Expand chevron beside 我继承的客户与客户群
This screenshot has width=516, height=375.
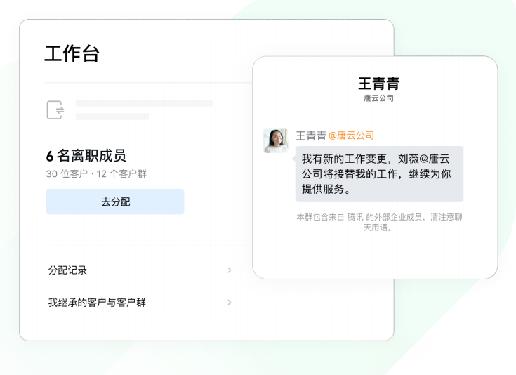(x=229, y=302)
